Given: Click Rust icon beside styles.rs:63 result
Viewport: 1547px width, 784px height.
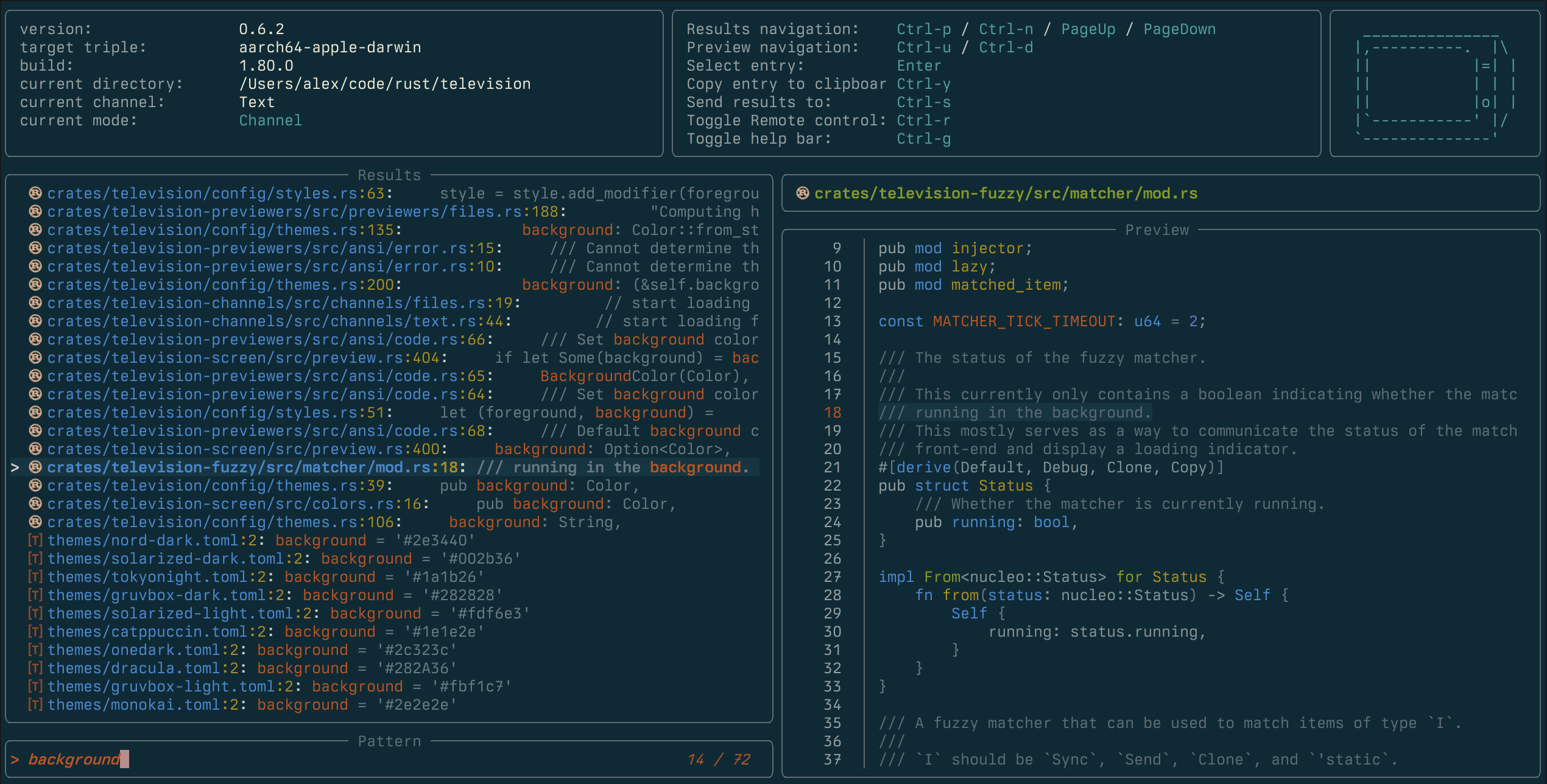Looking at the screenshot, I should (35, 193).
